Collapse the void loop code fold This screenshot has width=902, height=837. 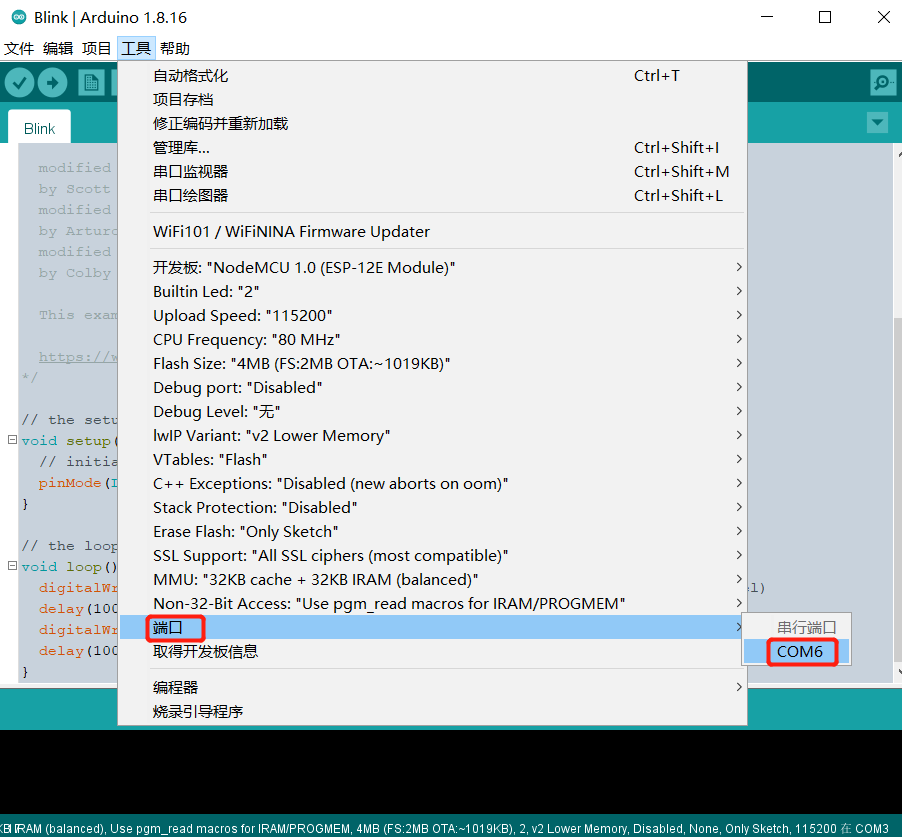point(12,566)
